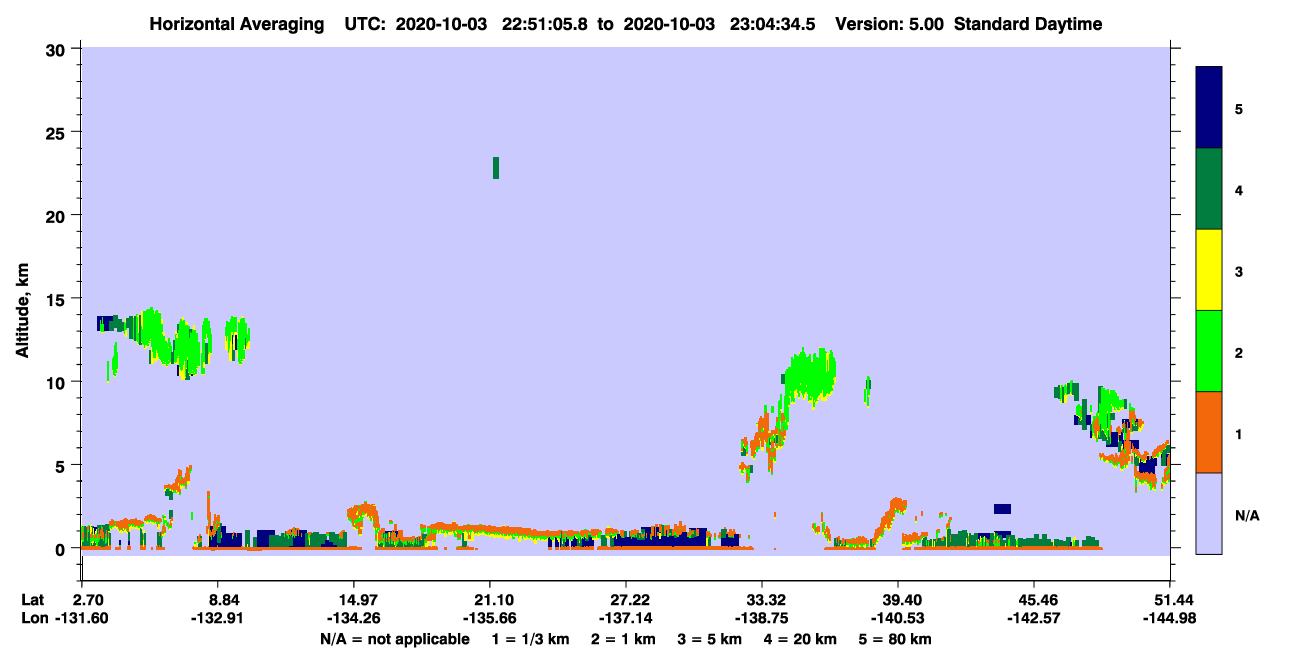Click the isolated dark green feature near 22 km altitude

pyautogui.click(x=496, y=168)
